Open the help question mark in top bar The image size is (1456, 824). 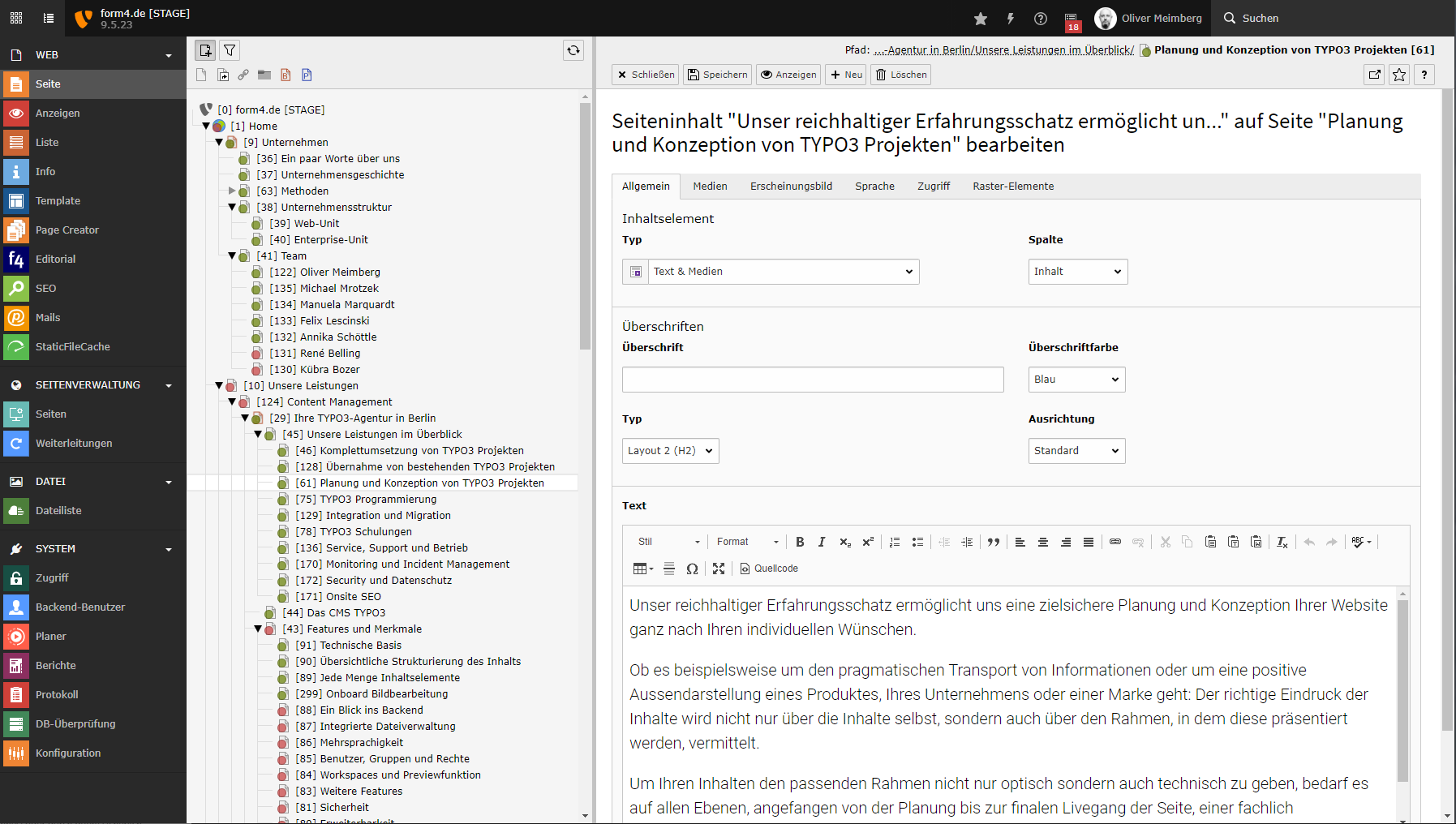(x=1041, y=18)
